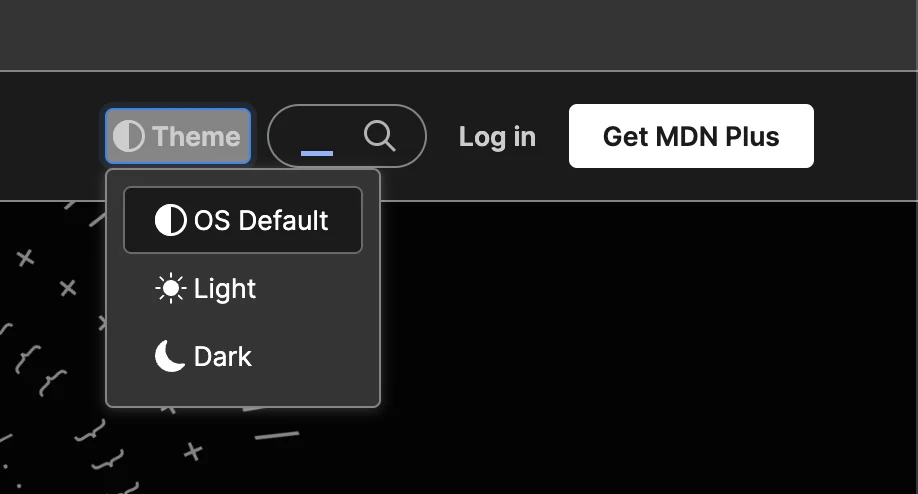Focus the rounded search input field
Viewport: 918px width, 494px height.
(x=347, y=136)
